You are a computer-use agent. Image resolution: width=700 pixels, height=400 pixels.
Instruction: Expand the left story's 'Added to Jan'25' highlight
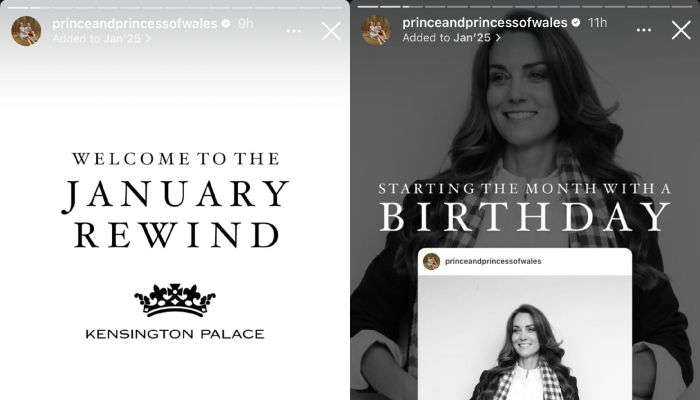[101, 39]
